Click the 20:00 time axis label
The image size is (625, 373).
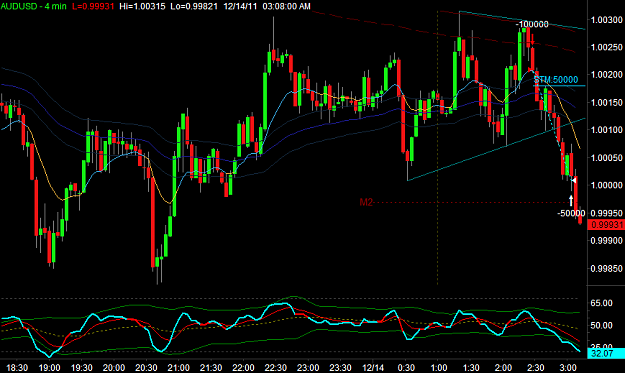click(114, 367)
